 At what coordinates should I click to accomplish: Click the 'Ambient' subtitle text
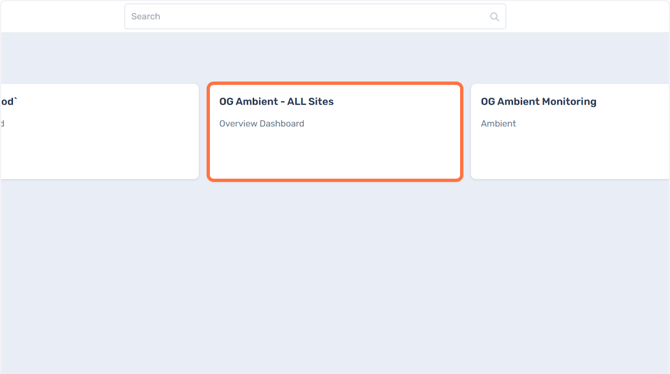tap(498, 124)
